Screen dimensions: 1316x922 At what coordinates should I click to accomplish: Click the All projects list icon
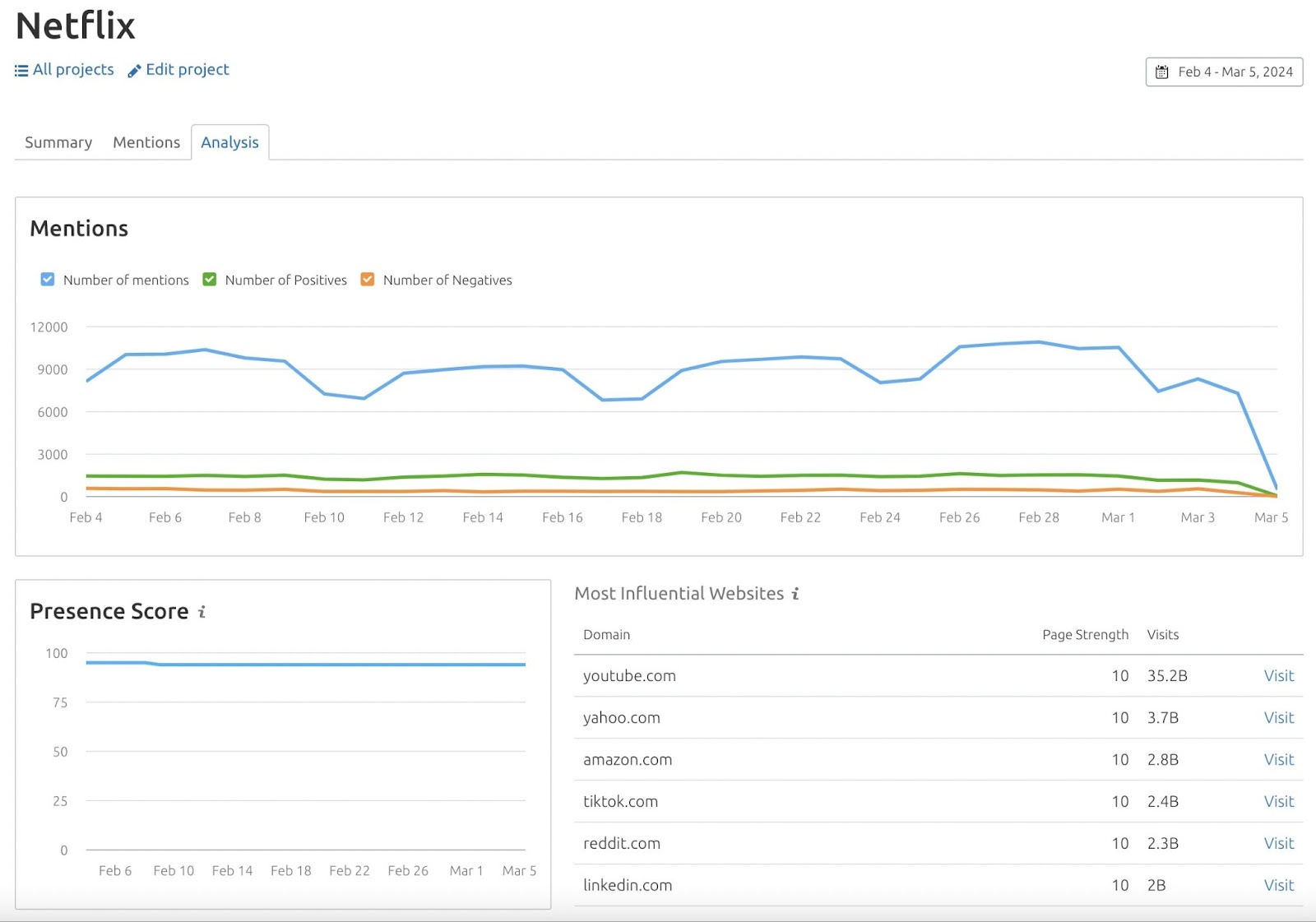pos(21,70)
